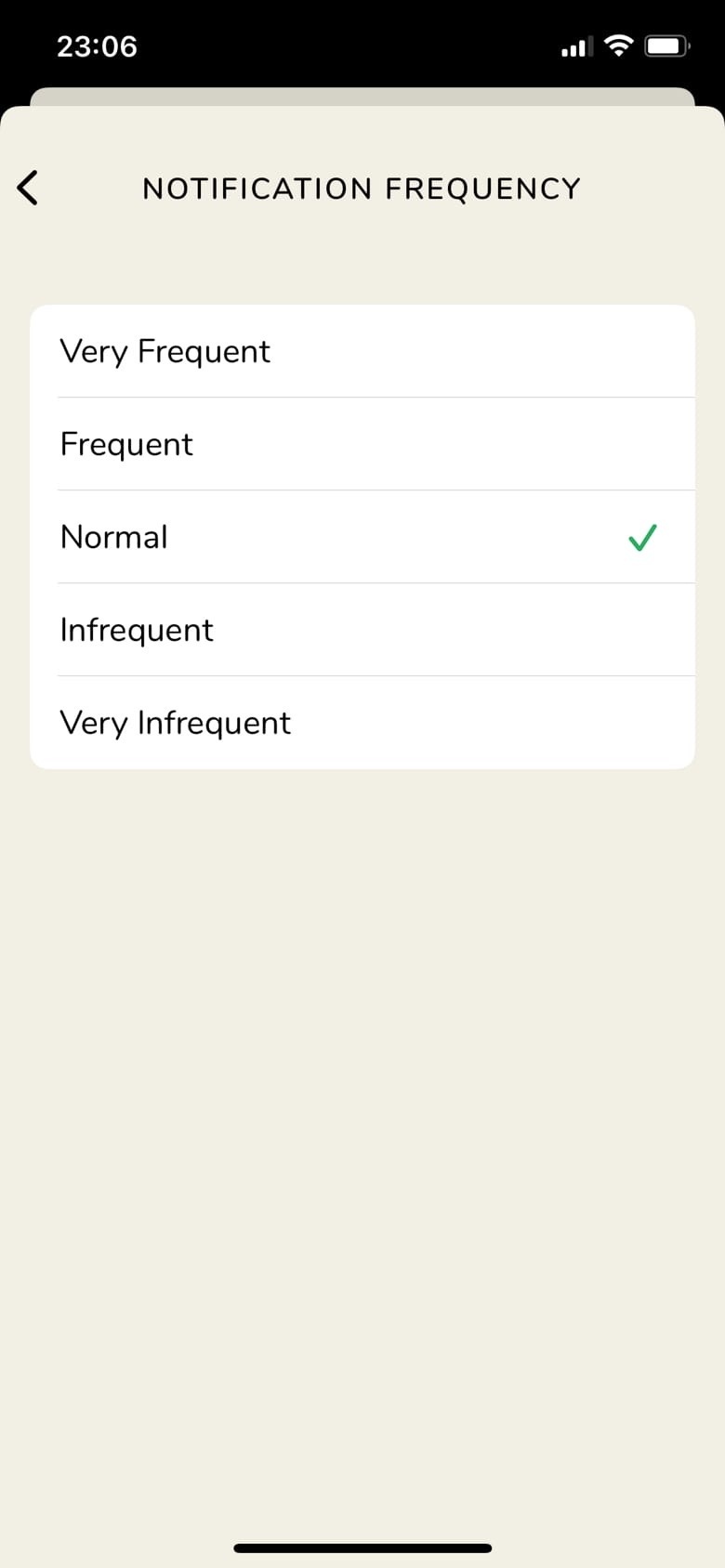725x1568 pixels.
Task: Pick the Very Infrequent option
Action: pyautogui.click(x=176, y=723)
